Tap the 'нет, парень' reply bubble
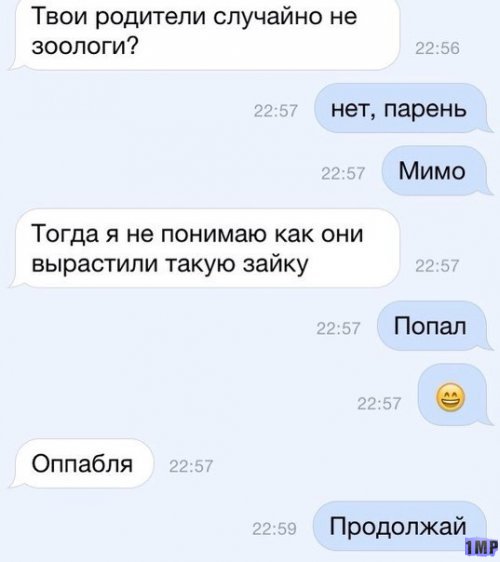 pos(403,108)
